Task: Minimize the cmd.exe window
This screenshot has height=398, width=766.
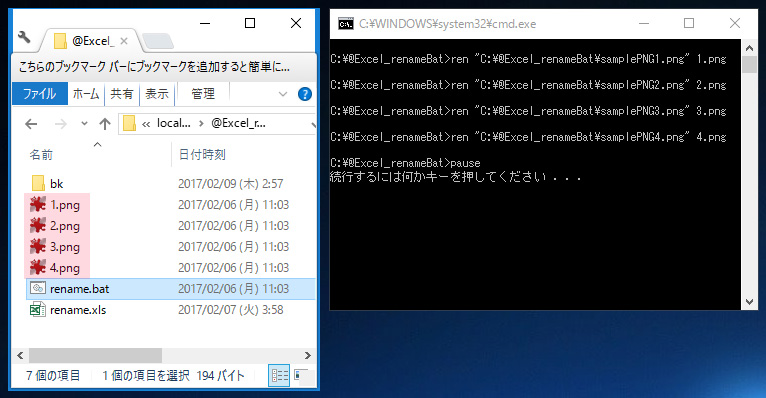Action: 644,23
